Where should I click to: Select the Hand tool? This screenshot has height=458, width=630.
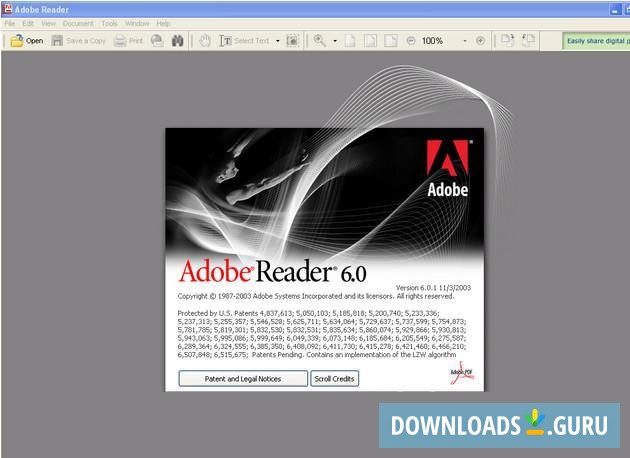click(205, 41)
